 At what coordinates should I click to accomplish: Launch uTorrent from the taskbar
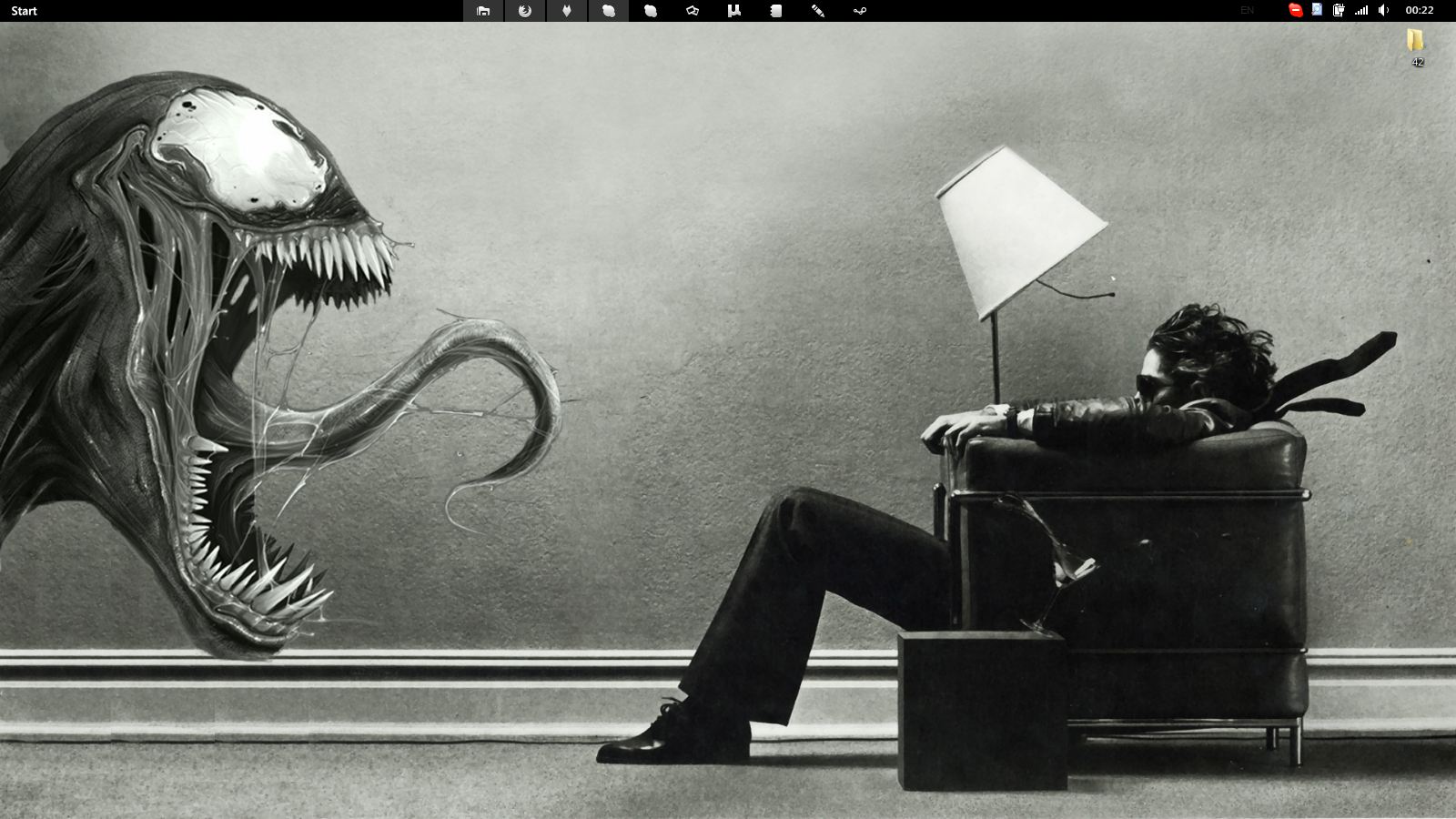(734, 11)
